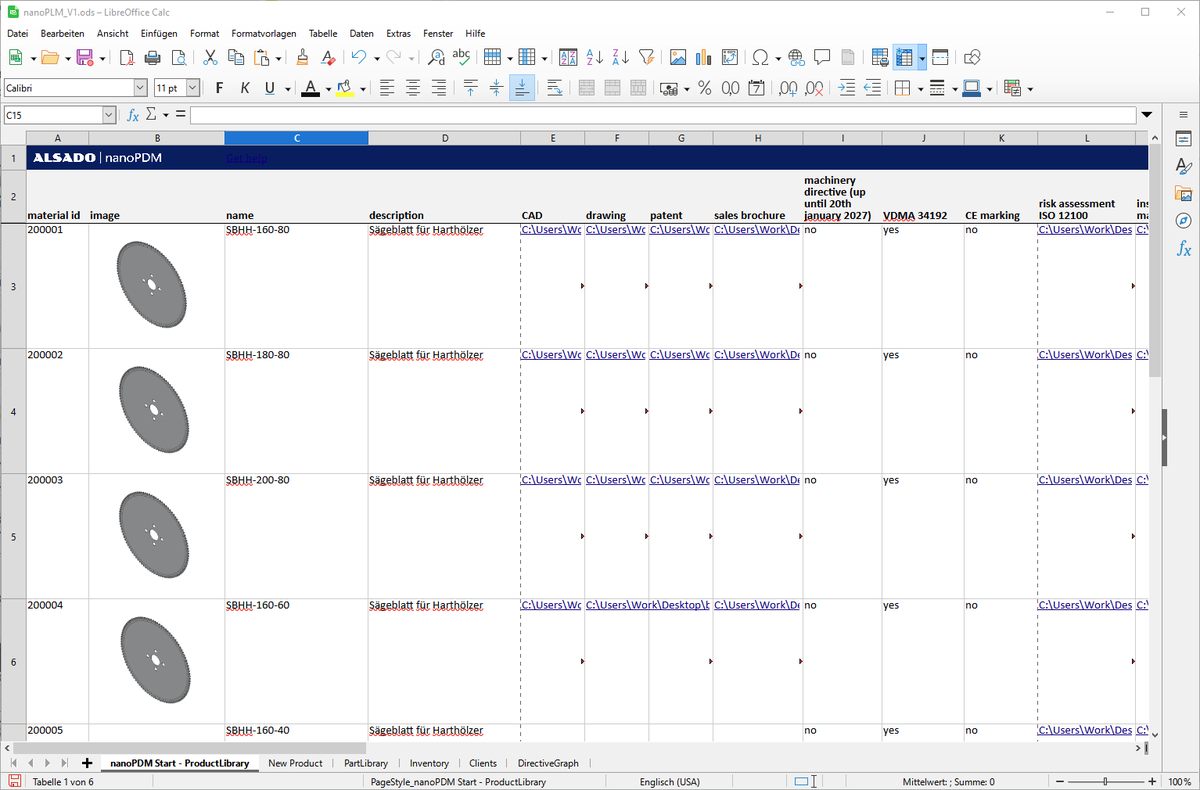The image size is (1200, 790).
Task: Expand the formula bar
Action: tap(1146, 115)
